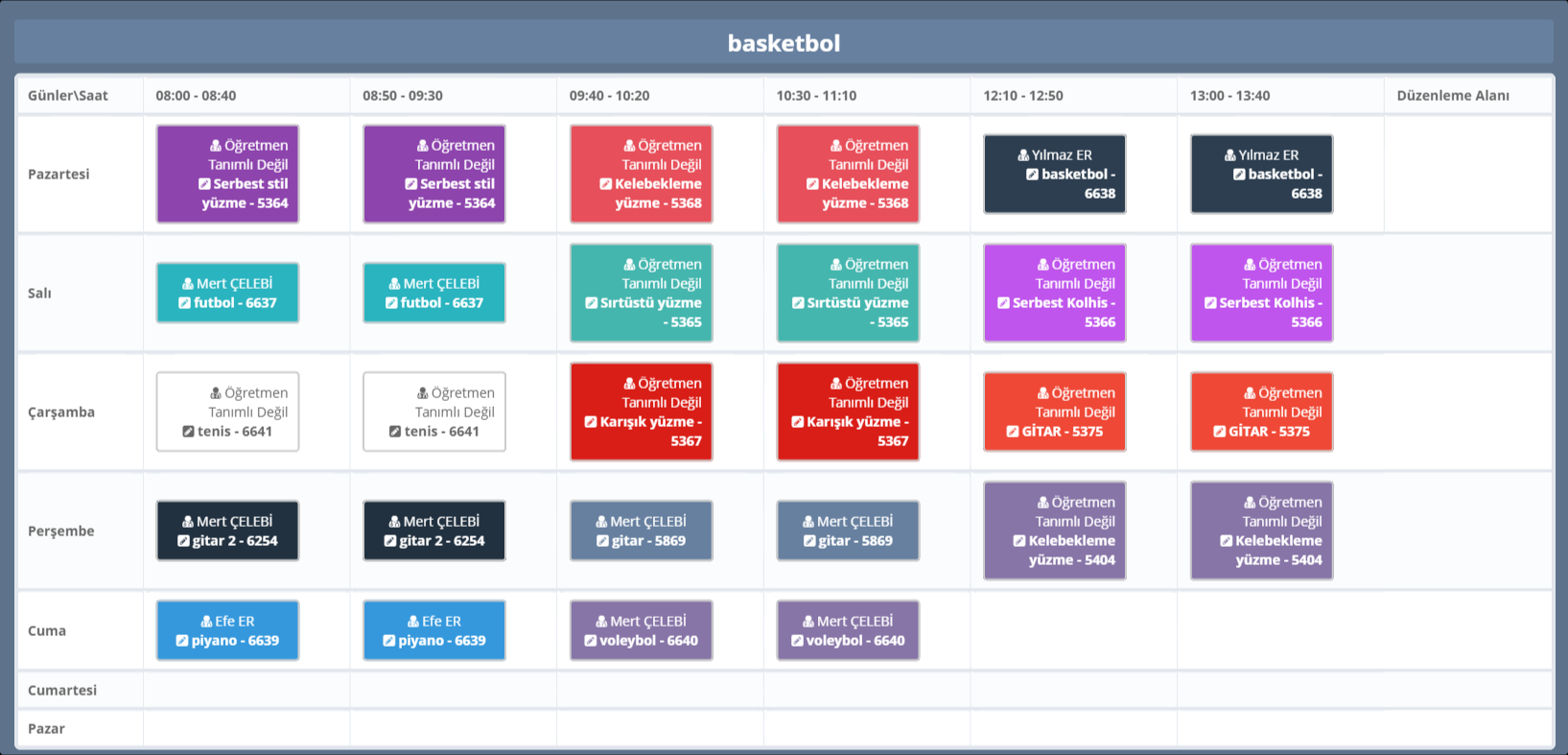Click the basketbol title bar

784,43
